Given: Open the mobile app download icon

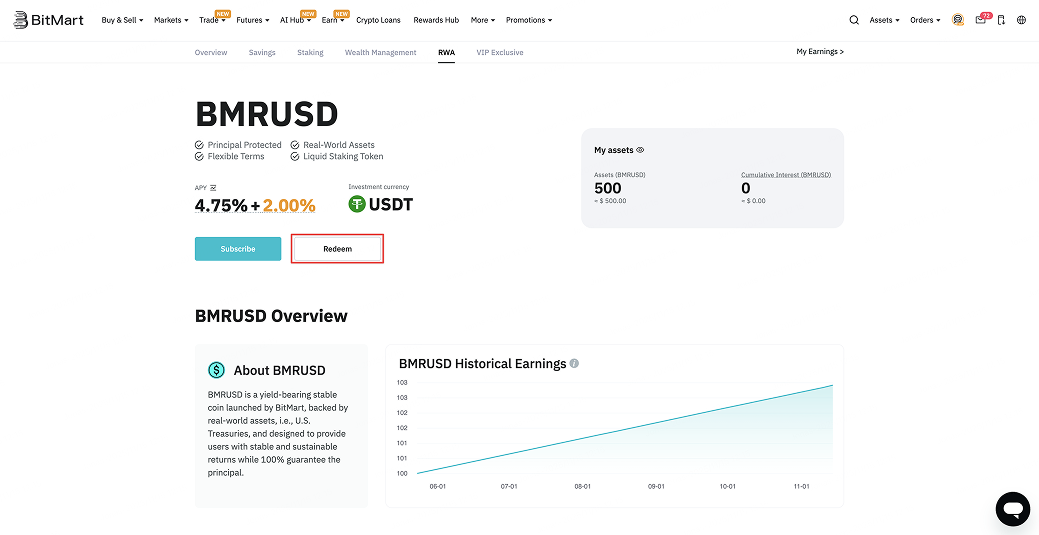Looking at the screenshot, I should [1001, 20].
